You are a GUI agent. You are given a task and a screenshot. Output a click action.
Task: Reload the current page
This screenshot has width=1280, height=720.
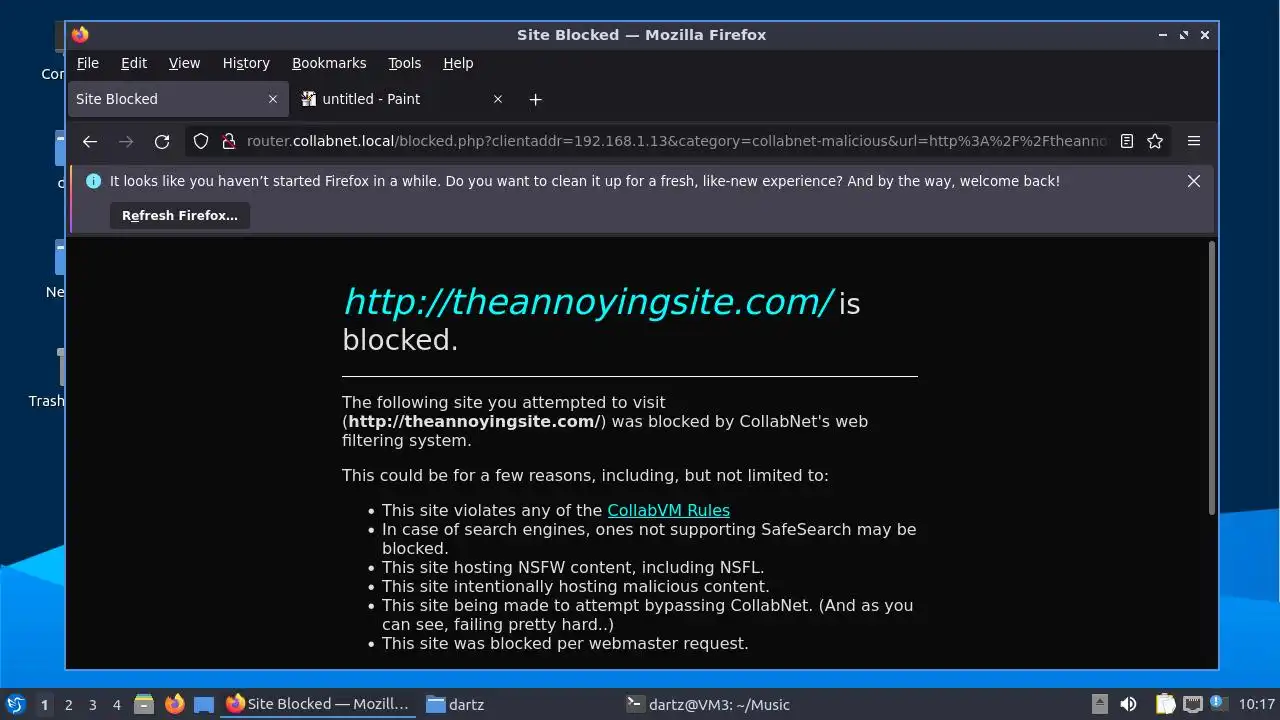click(x=162, y=141)
